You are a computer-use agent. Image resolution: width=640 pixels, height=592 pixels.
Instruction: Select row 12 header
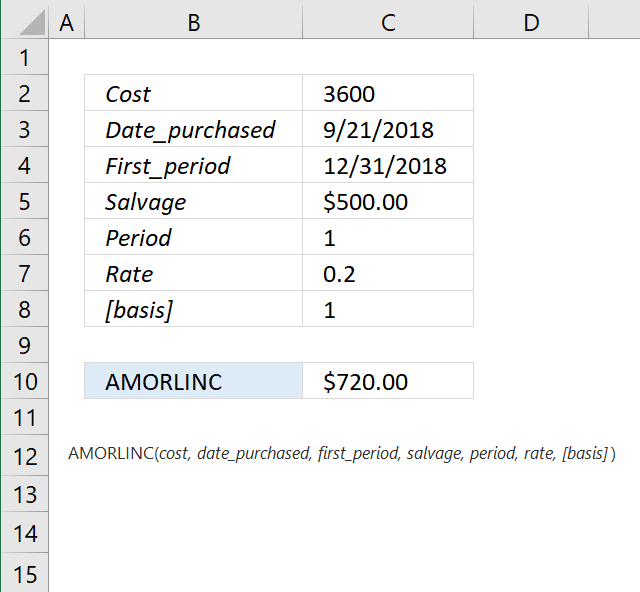(x=24, y=455)
